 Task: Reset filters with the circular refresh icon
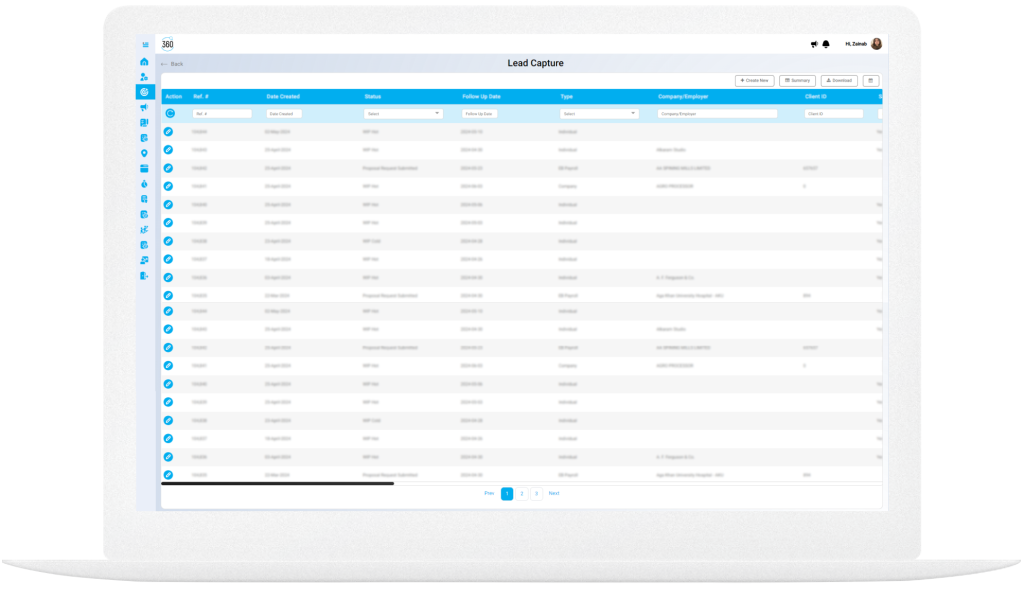coord(170,114)
